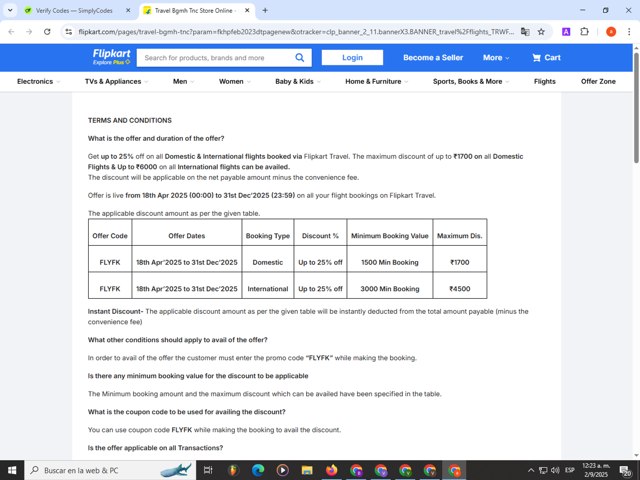Open the network icon in system tray
This screenshot has width=640, height=480.
(543, 470)
